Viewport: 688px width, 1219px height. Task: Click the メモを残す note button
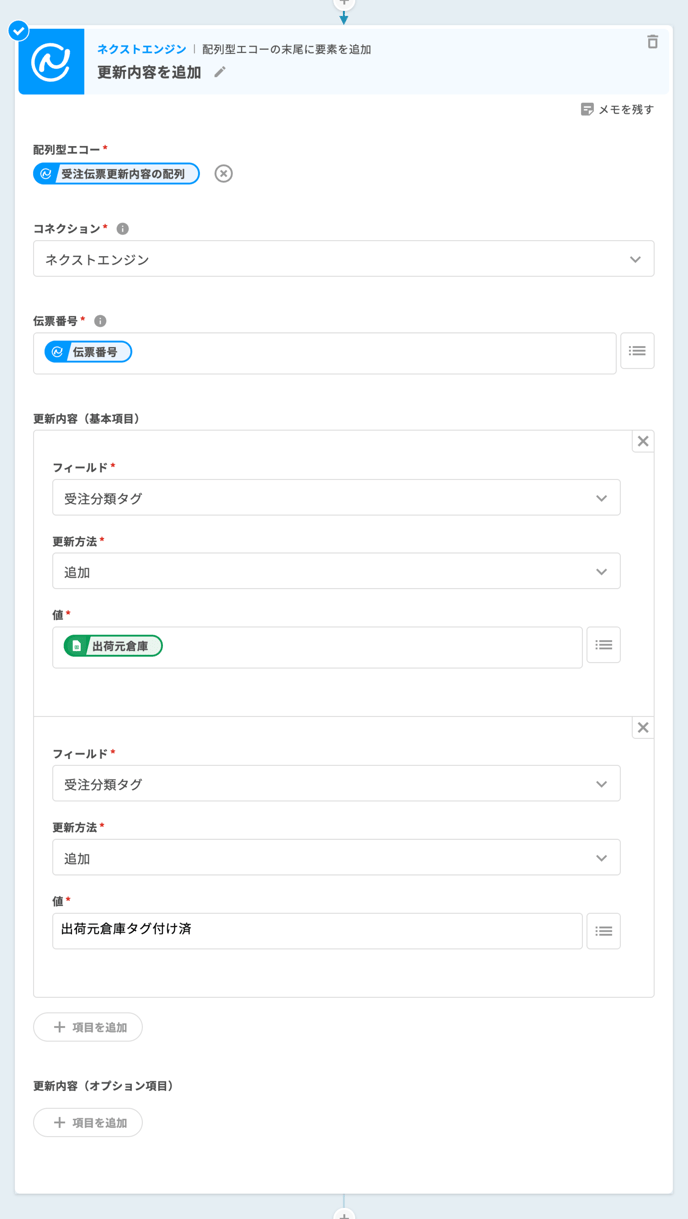[x=617, y=109]
